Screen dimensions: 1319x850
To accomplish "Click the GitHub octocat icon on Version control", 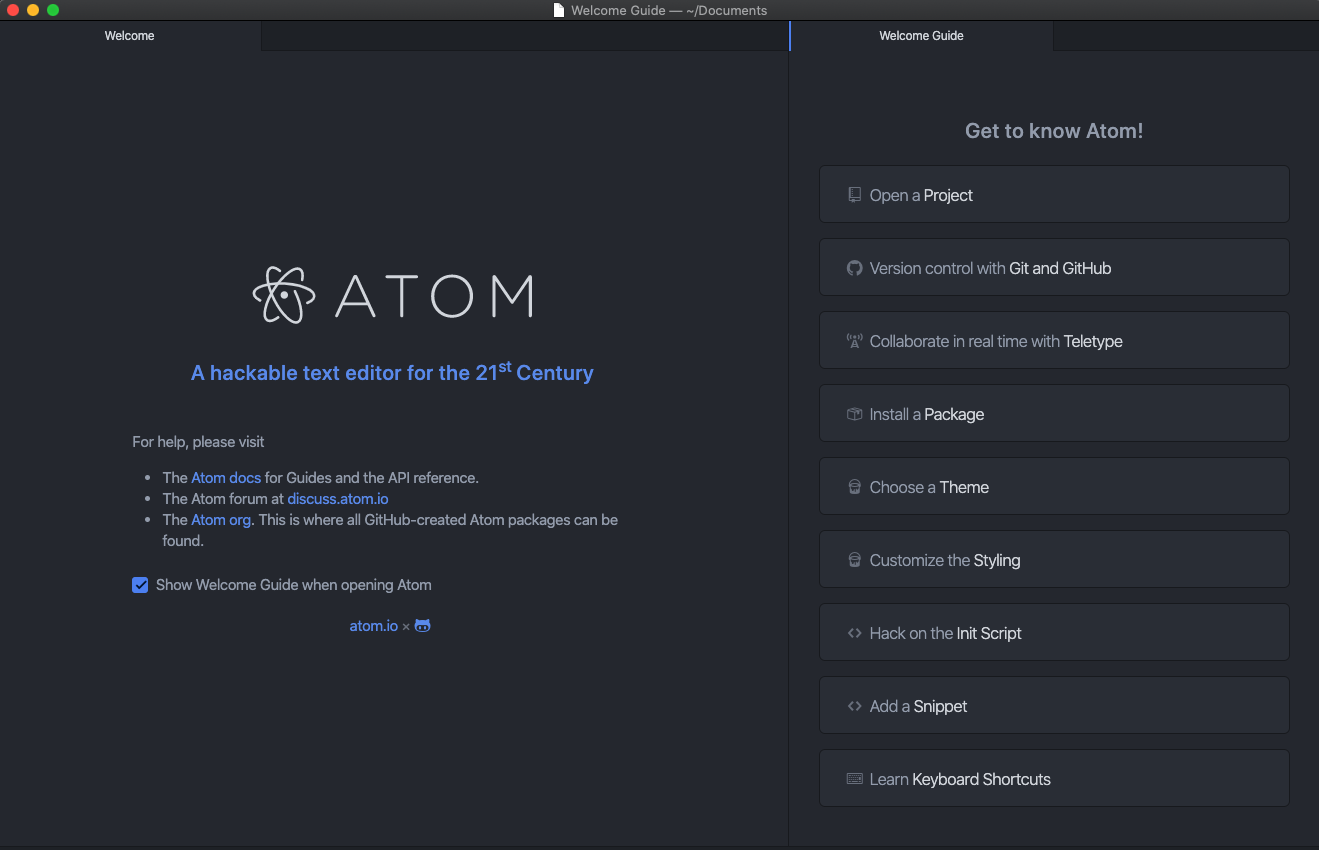I will coord(854,267).
